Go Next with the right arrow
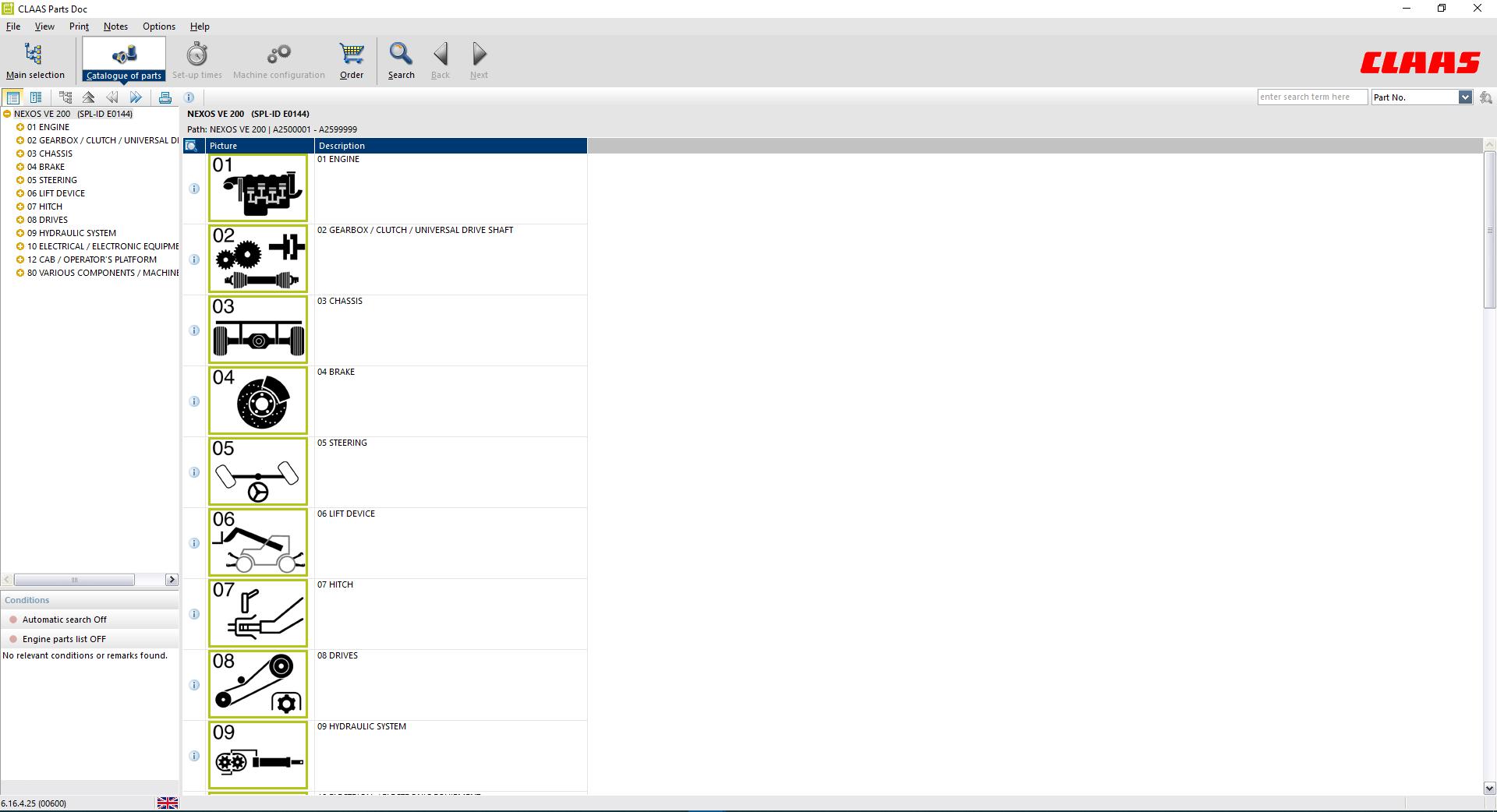The image size is (1497, 812). pos(479,61)
